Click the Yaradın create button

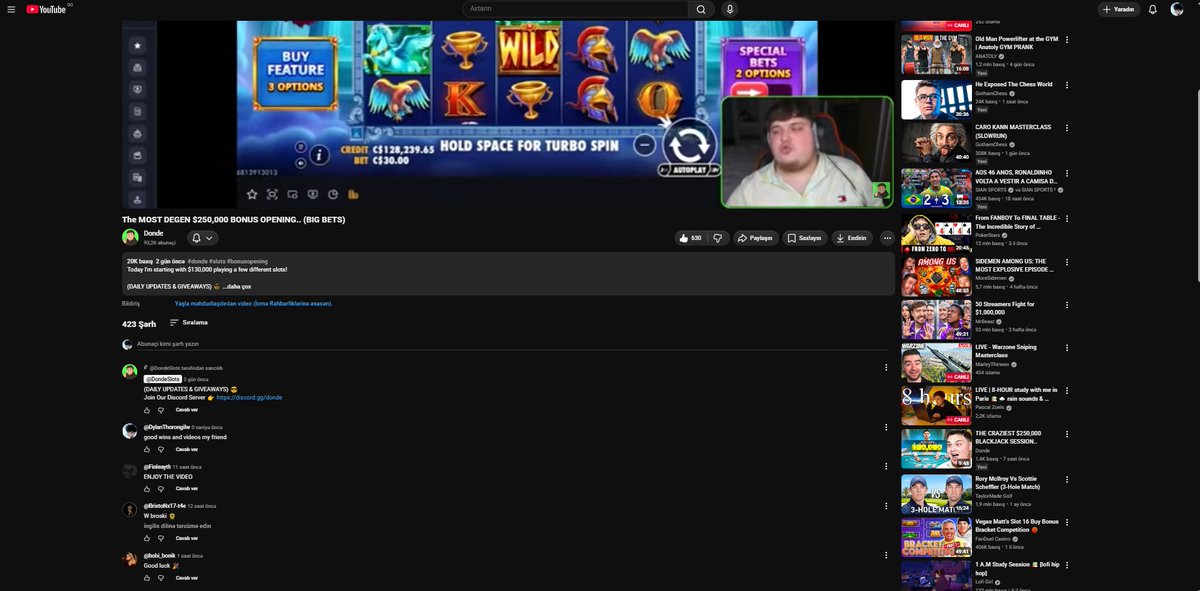(x=1119, y=9)
